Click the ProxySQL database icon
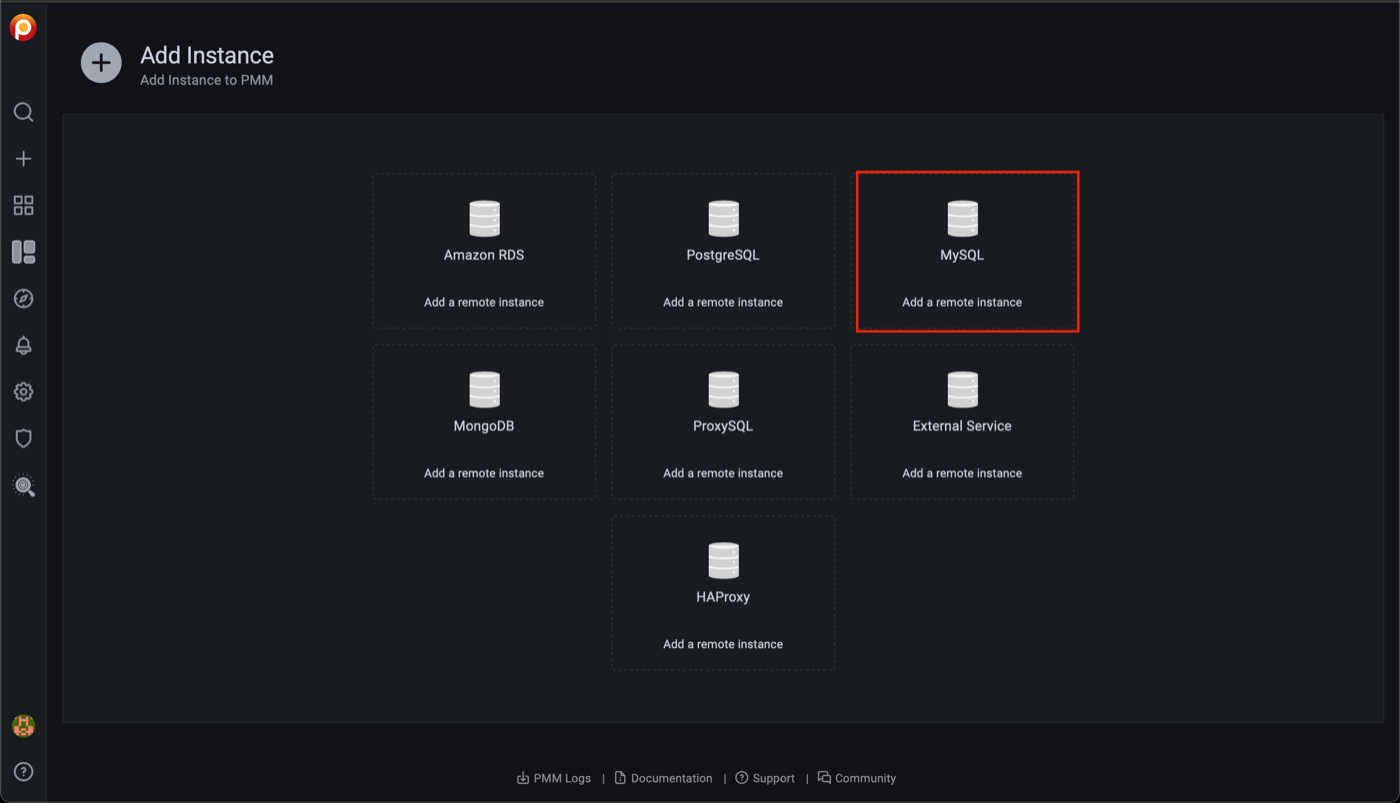 coord(723,390)
